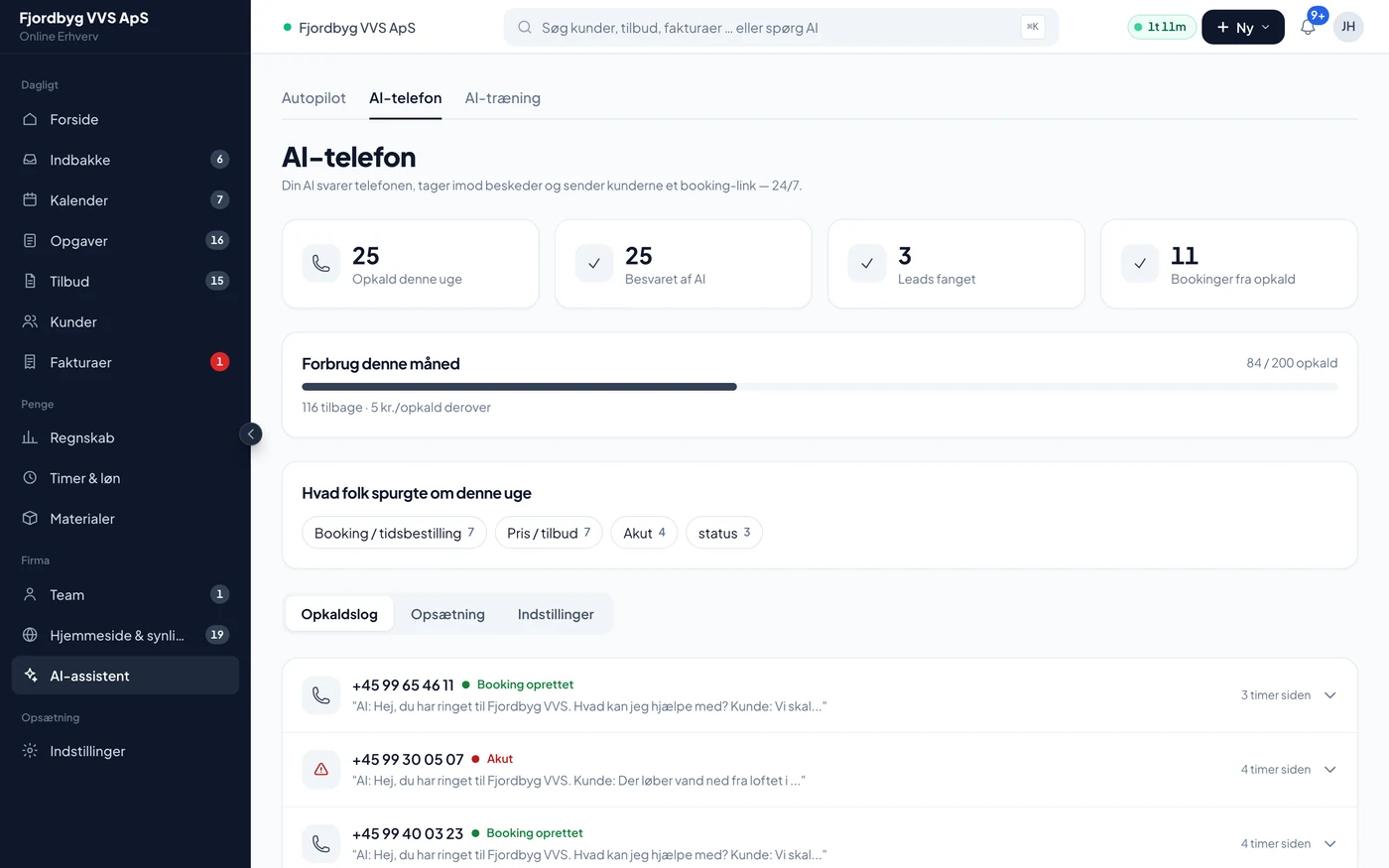The width and height of the screenshot is (1389, 868).
Task: Open the Ny dropdown button
Action: 1243,28
